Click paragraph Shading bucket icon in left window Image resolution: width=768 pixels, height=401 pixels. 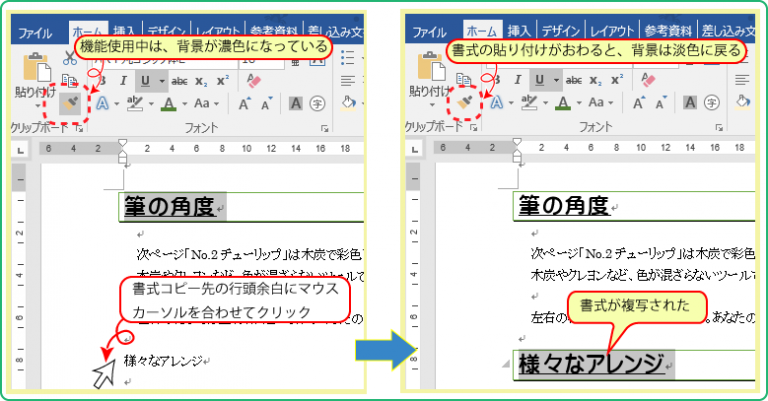pos(348,103)
